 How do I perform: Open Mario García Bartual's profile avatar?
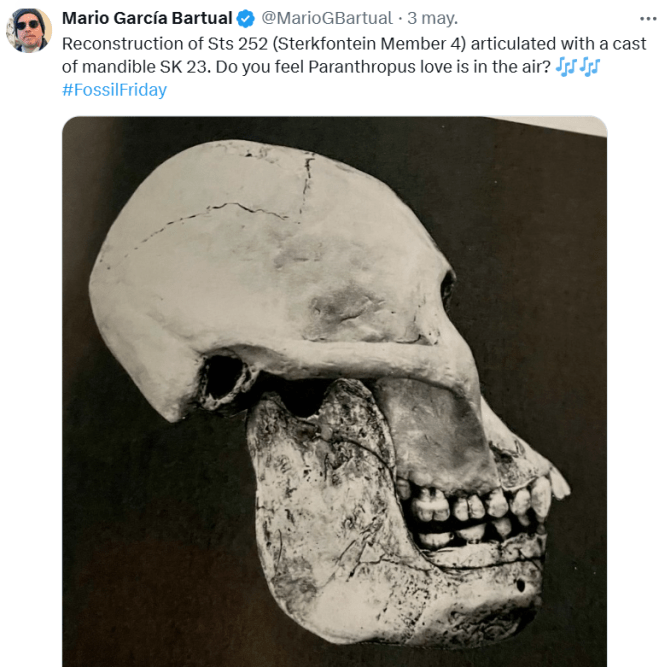29,30
